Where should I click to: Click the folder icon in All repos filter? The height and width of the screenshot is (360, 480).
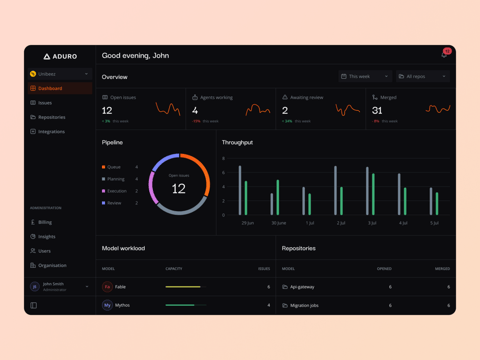pyautogui.click(x=401, y=76)
